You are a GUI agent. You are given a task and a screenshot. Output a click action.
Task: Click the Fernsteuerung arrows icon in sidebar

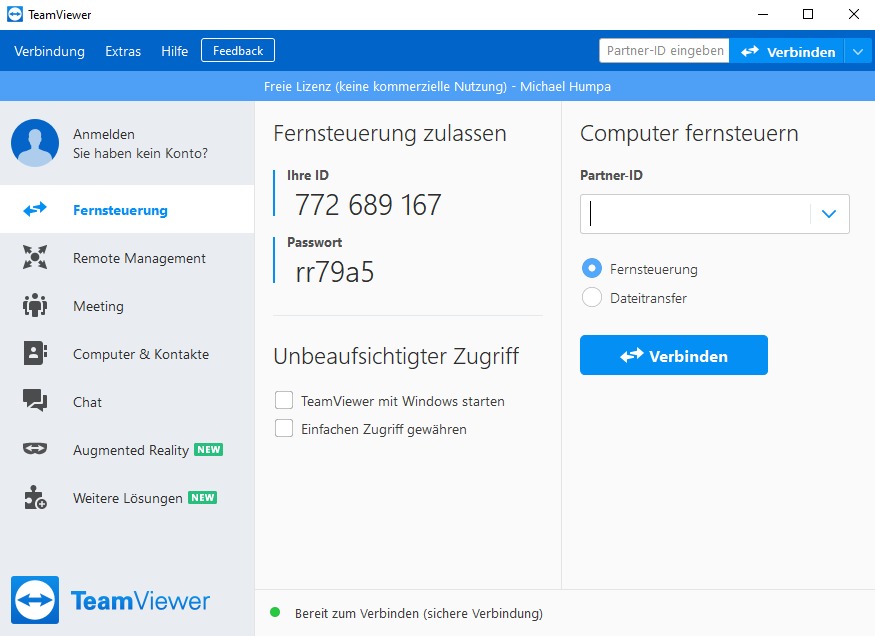(35, 209)
